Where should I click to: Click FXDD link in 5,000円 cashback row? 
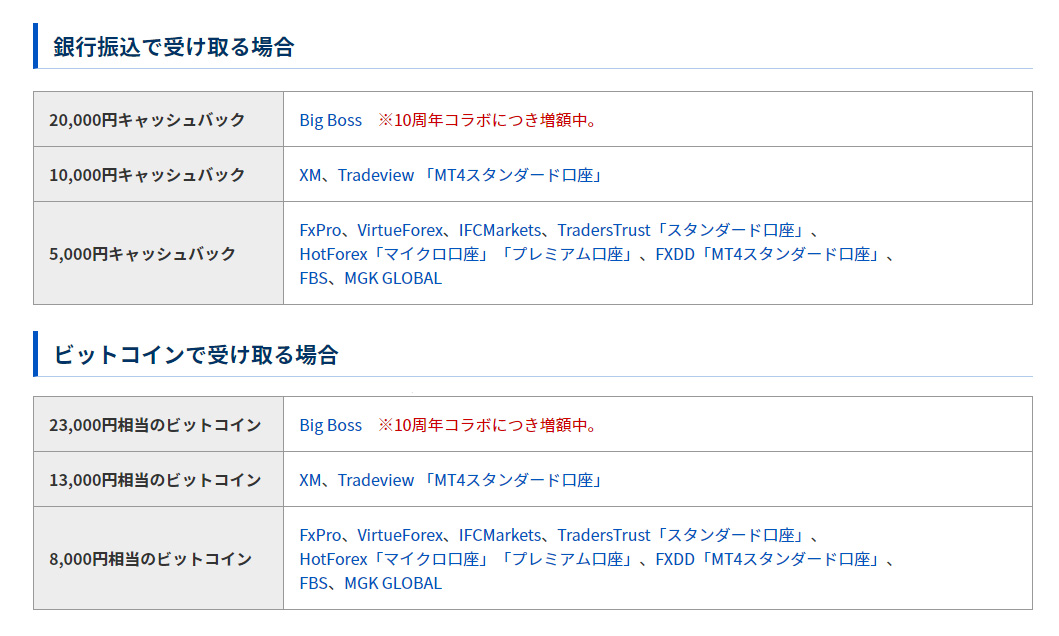675,254
